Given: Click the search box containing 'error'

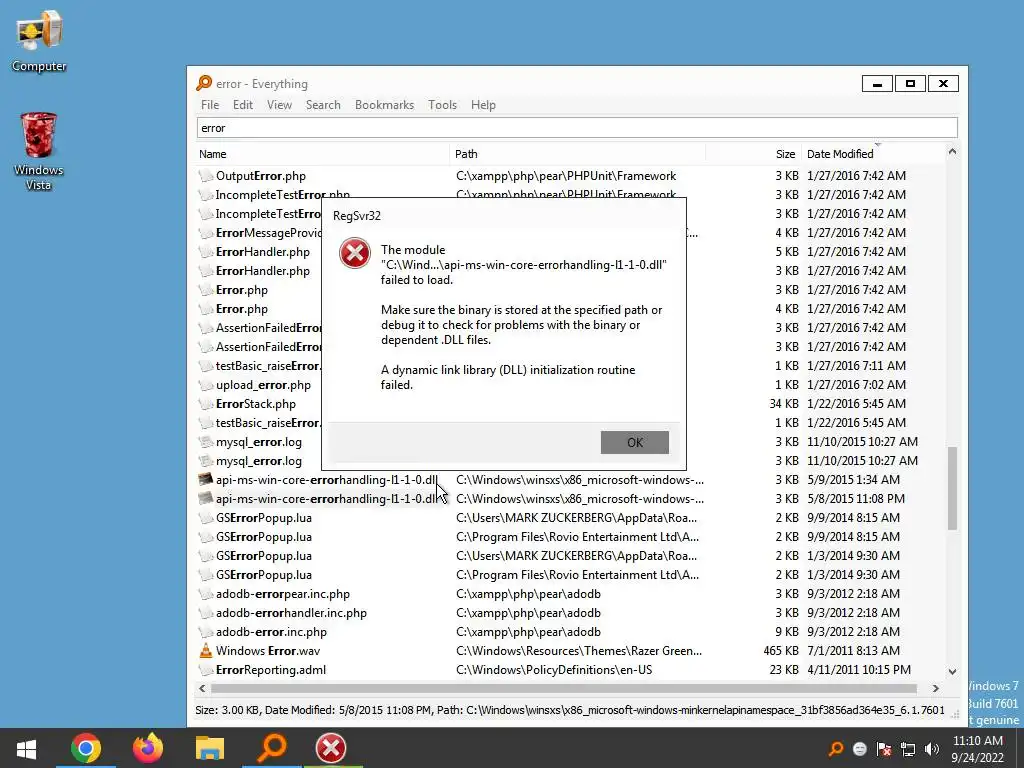Looking at the screenshot, I should click(x=577, y=127).
